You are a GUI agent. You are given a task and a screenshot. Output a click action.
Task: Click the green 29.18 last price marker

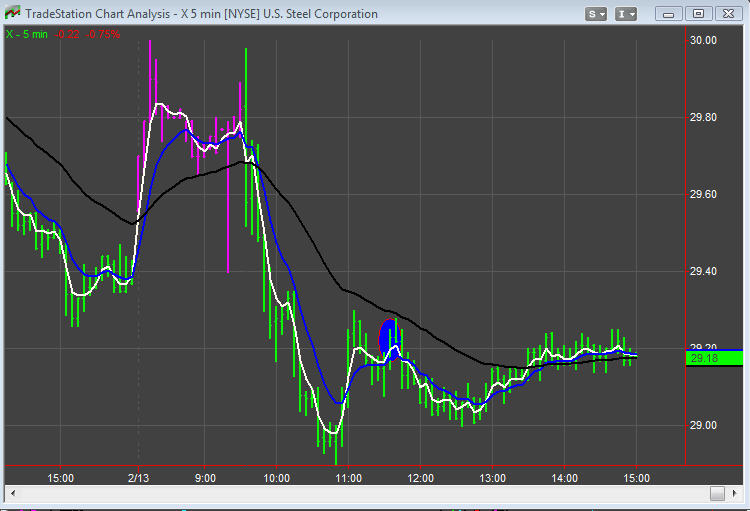pos(714,358)
